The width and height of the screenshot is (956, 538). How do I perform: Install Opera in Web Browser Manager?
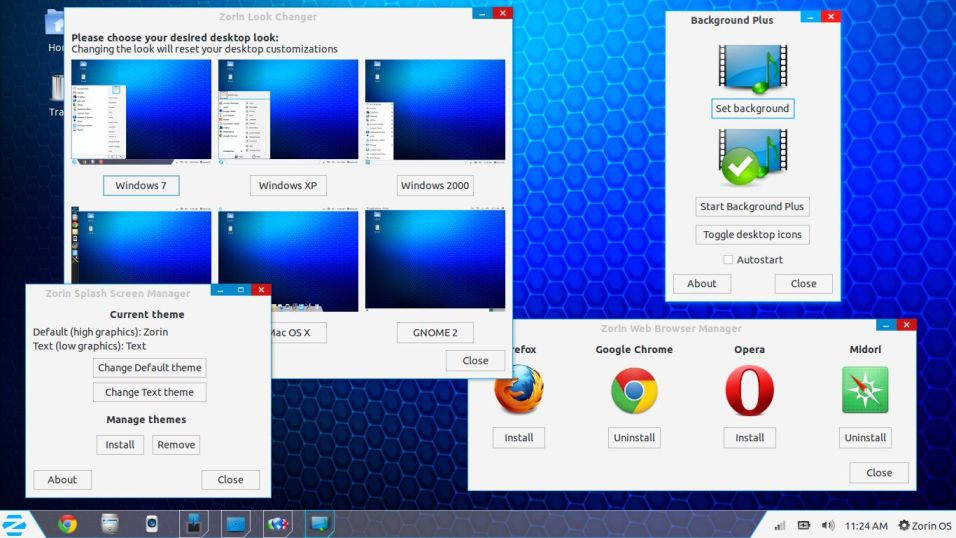[x=749, y=437]
